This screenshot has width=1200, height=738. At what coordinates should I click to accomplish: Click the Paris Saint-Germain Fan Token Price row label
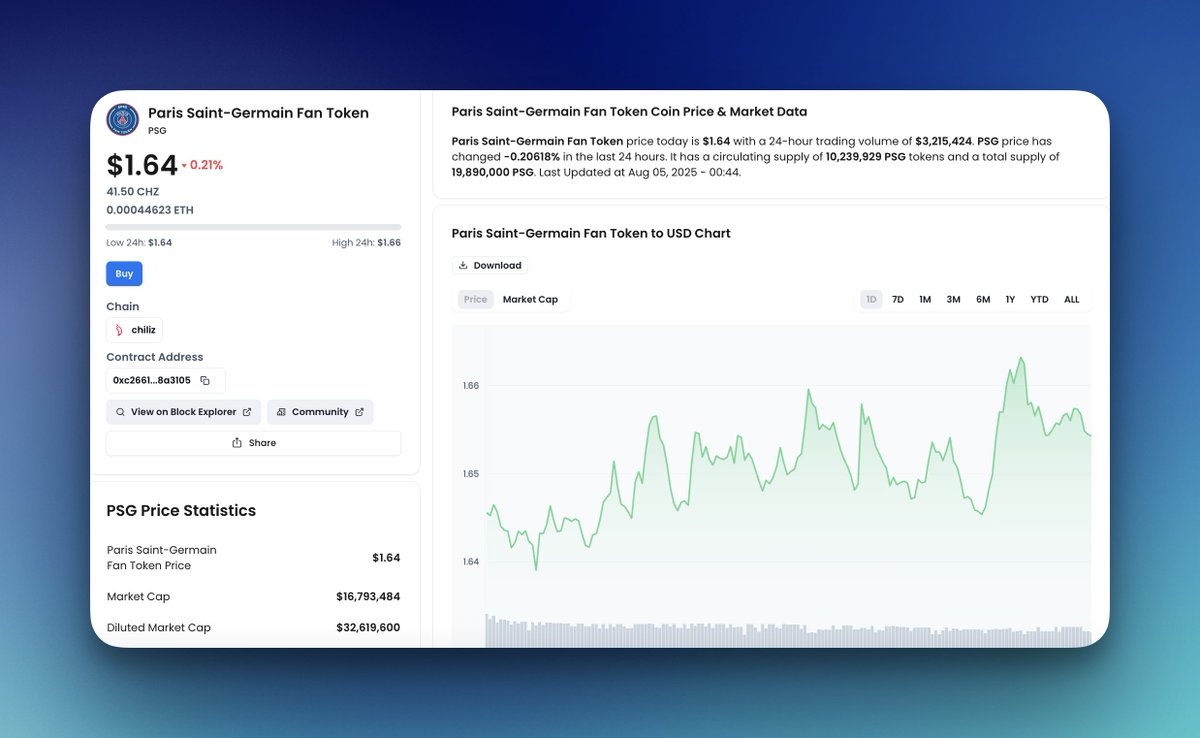click(x=162, y=558)
